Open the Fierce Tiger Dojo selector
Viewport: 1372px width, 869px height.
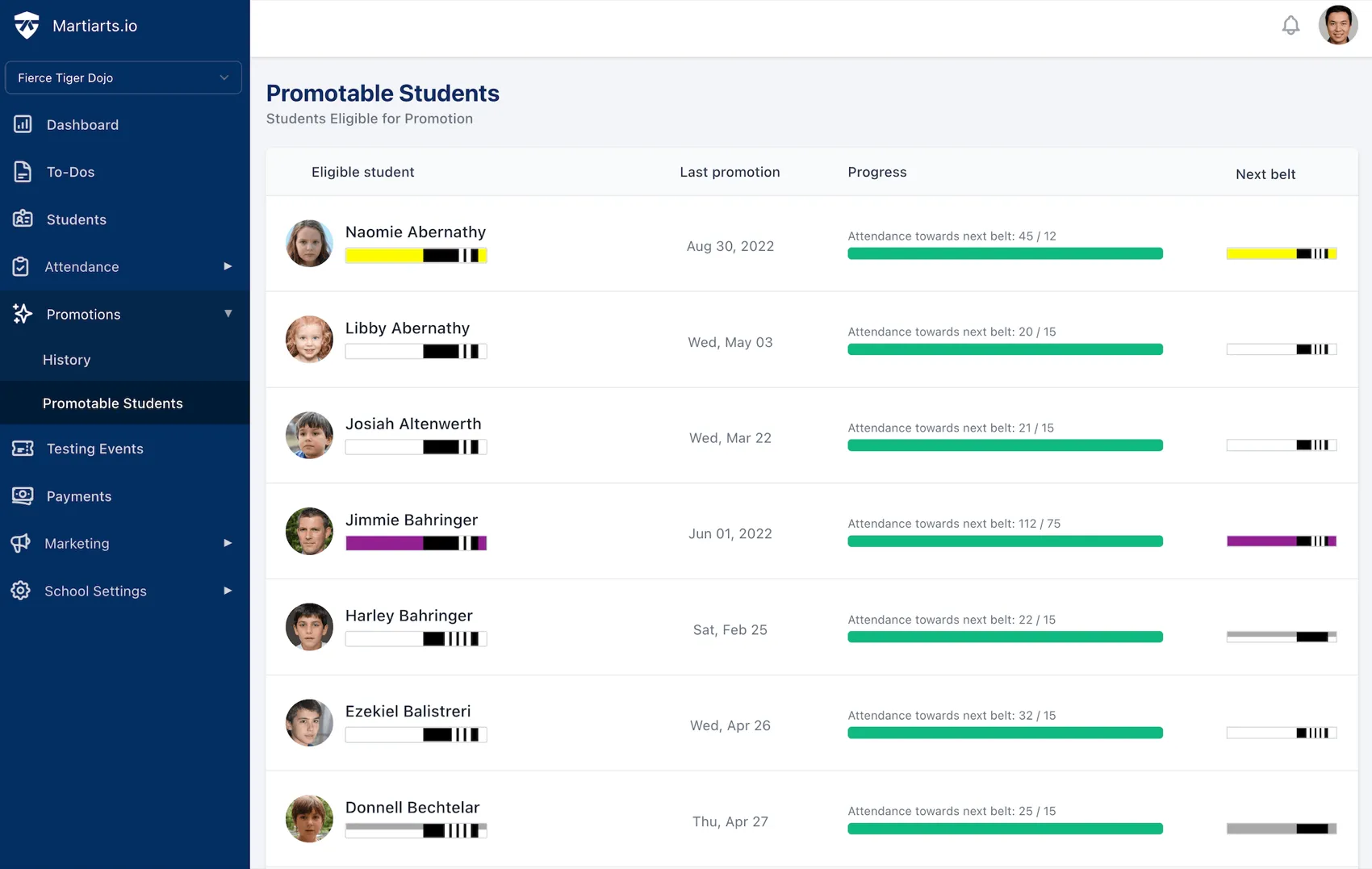click(x=123, y=77)
